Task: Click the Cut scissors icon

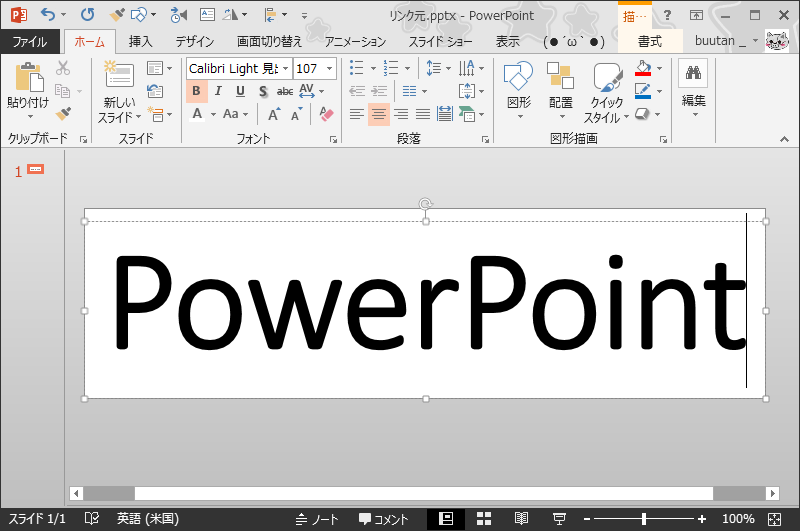Action: coord(63,67)
